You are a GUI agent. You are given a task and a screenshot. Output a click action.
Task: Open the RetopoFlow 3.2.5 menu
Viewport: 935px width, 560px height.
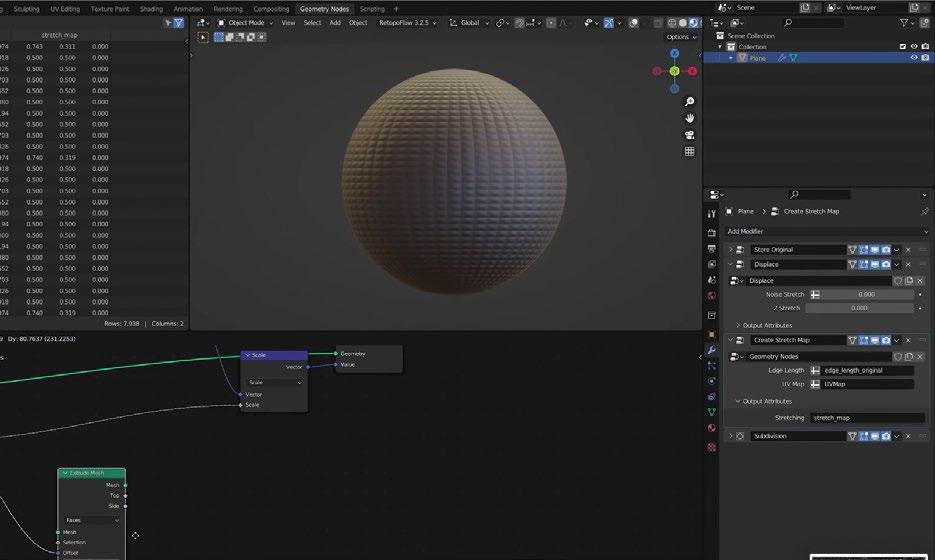tap(405, 23)
